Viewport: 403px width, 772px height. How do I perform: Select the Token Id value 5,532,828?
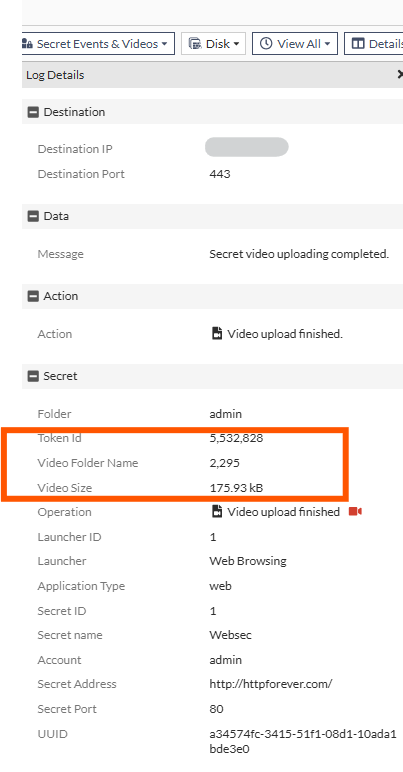tap(236, 438)
